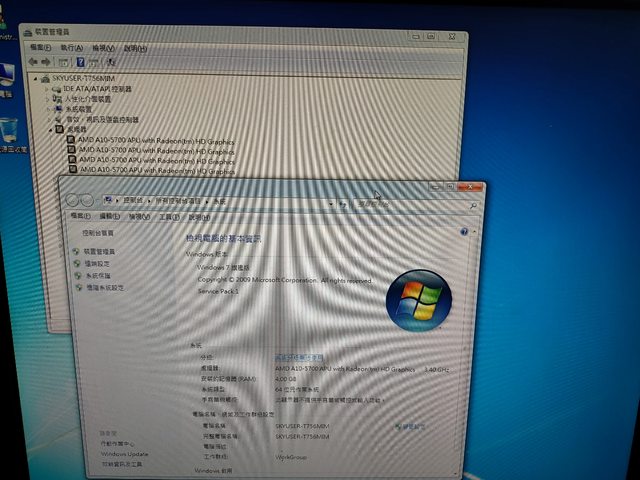Click the shield icon beside 系統保護 link

tap(77, 275)
